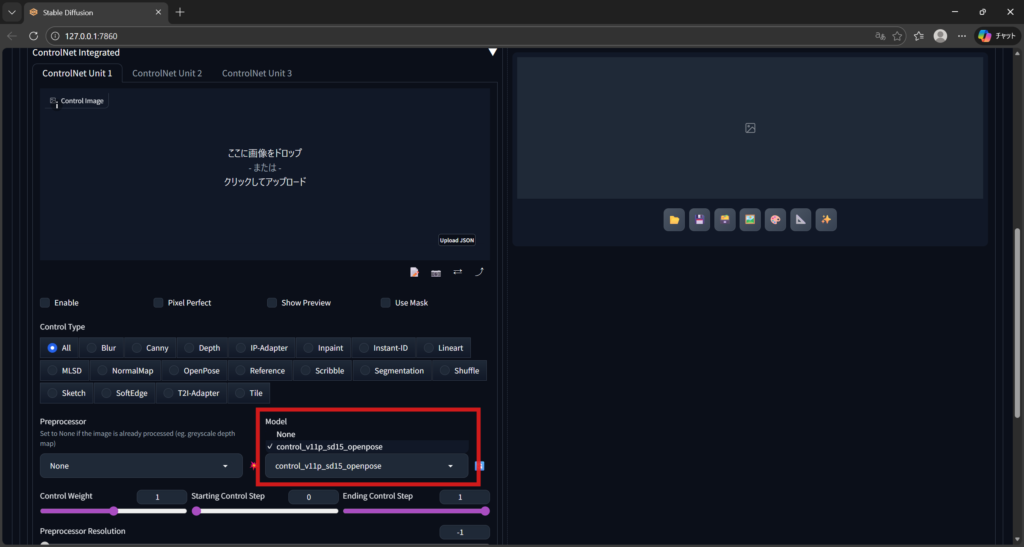The height and width of the screenshot is (547, 1024).
Task: Click the palette icon below the gallery
Action: tap(775, 220)
